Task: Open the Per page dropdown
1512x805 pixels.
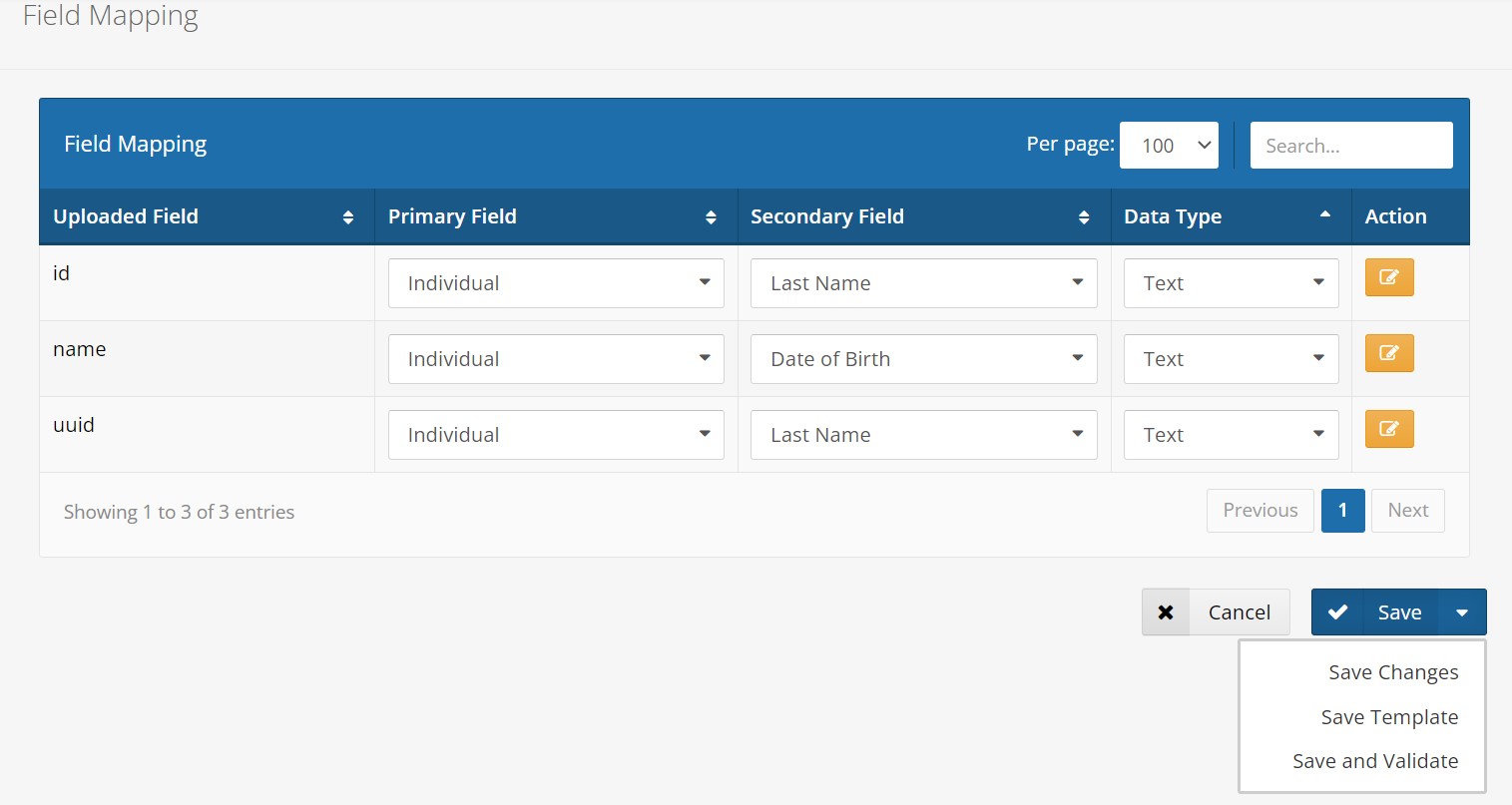Action: [x=1169, y=146]
